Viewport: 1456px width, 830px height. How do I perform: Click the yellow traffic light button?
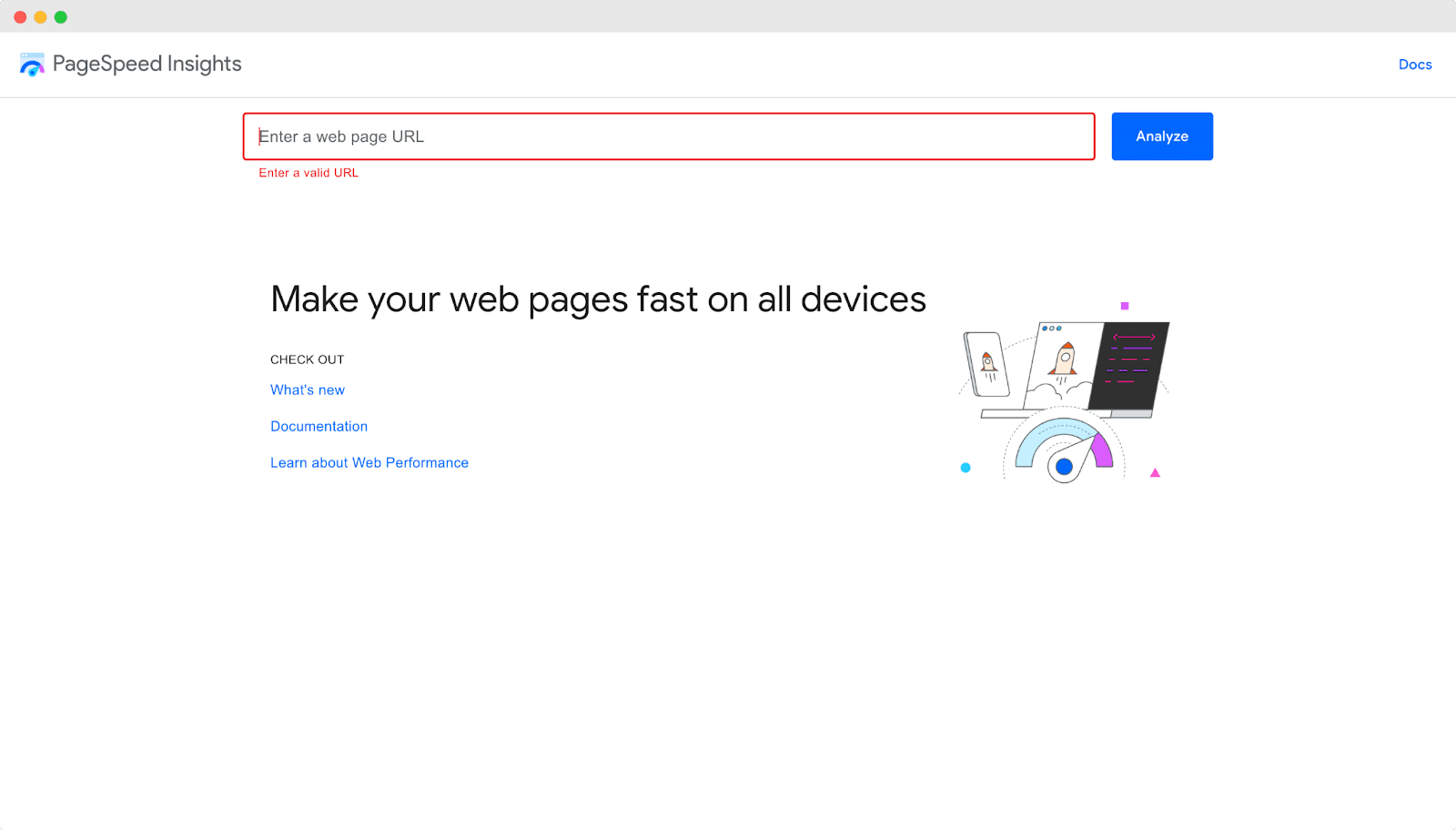tap(39, 16)
